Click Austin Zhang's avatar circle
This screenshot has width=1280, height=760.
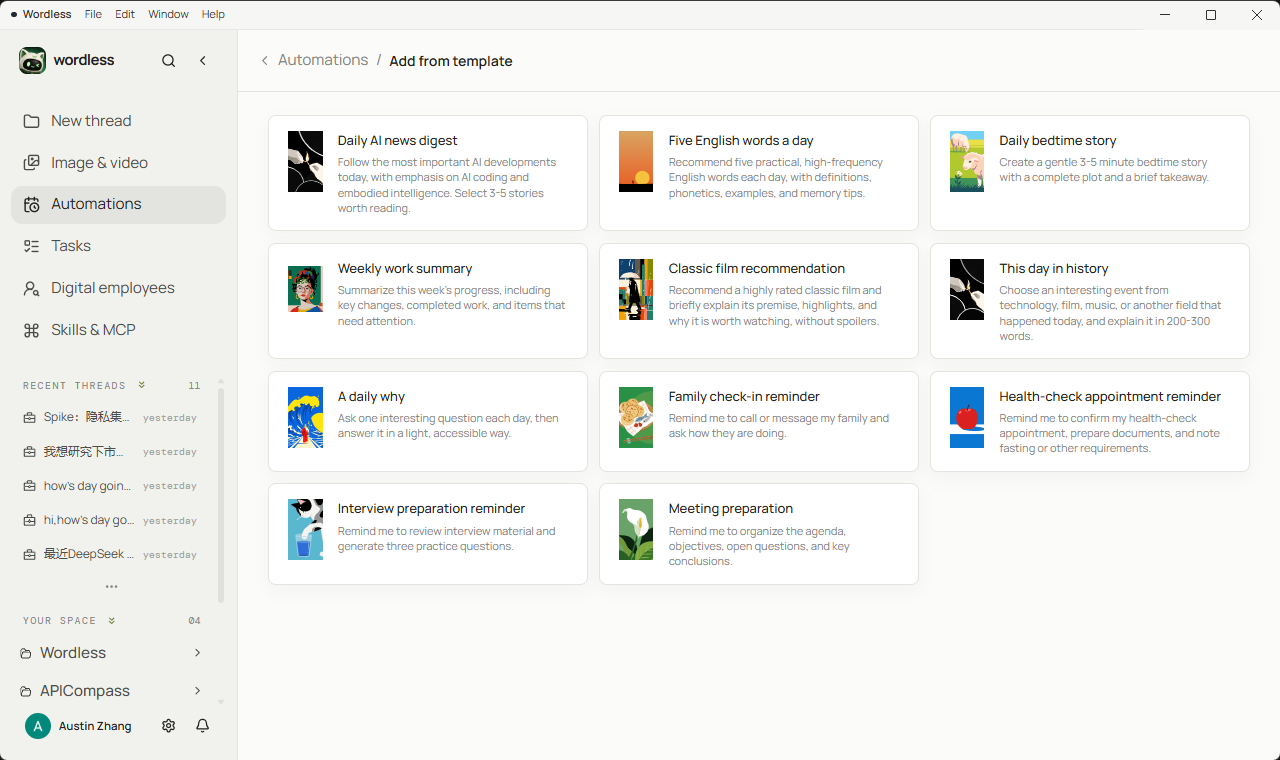click(x=38, y=726)
